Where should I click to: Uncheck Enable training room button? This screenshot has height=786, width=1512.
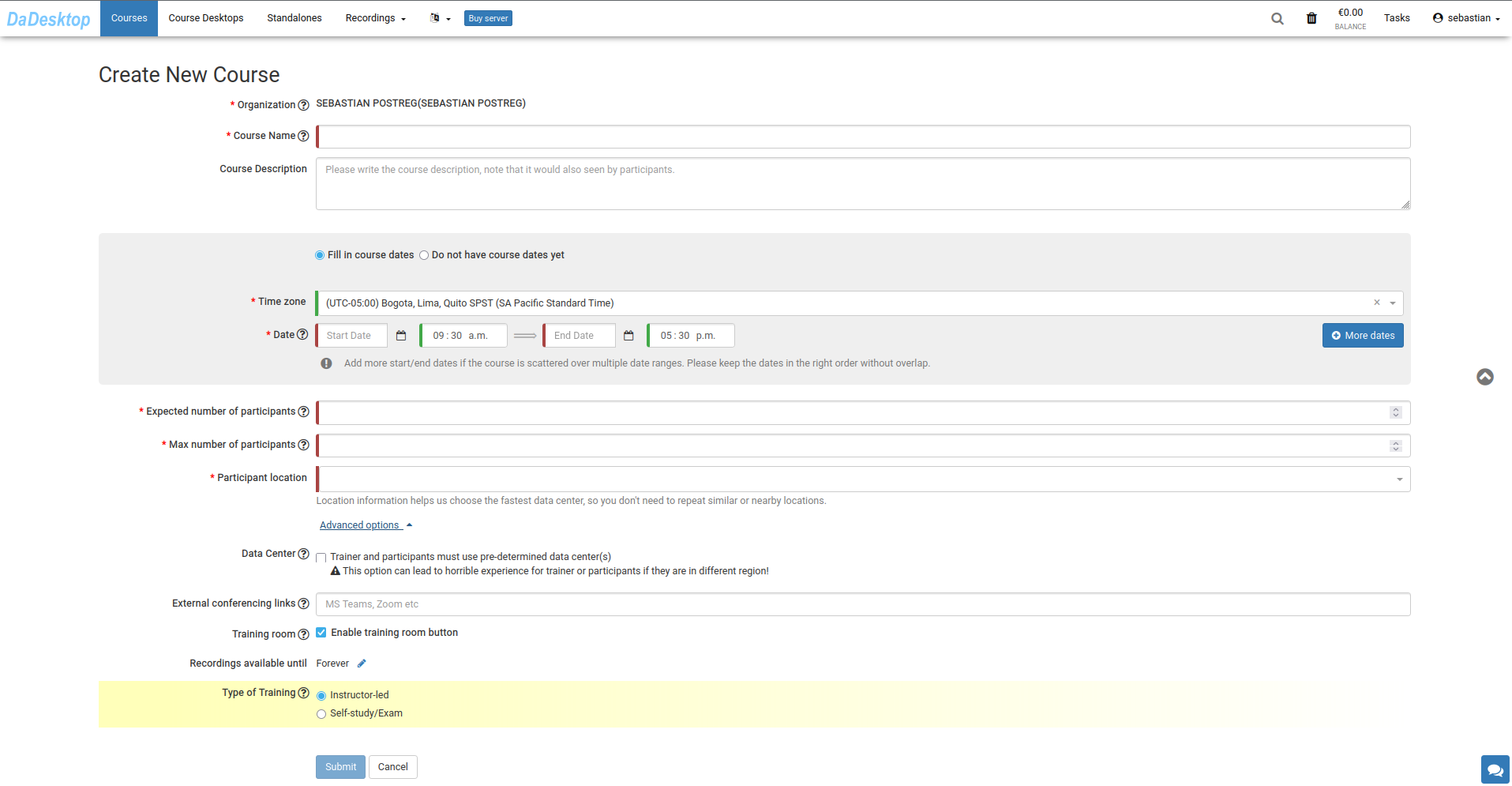tap(321, 633)
